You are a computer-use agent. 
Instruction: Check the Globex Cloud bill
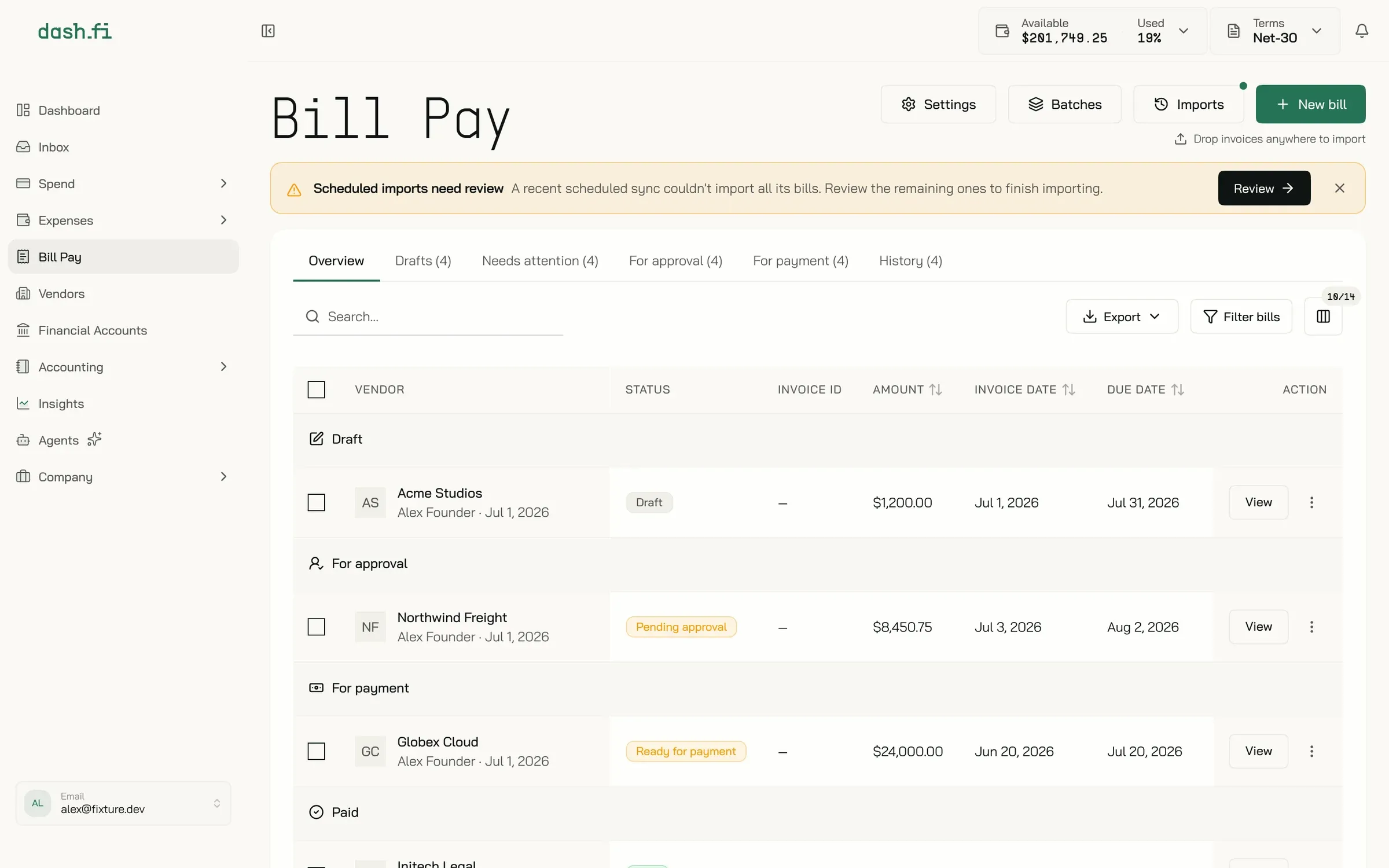click(x=316, y=751)
